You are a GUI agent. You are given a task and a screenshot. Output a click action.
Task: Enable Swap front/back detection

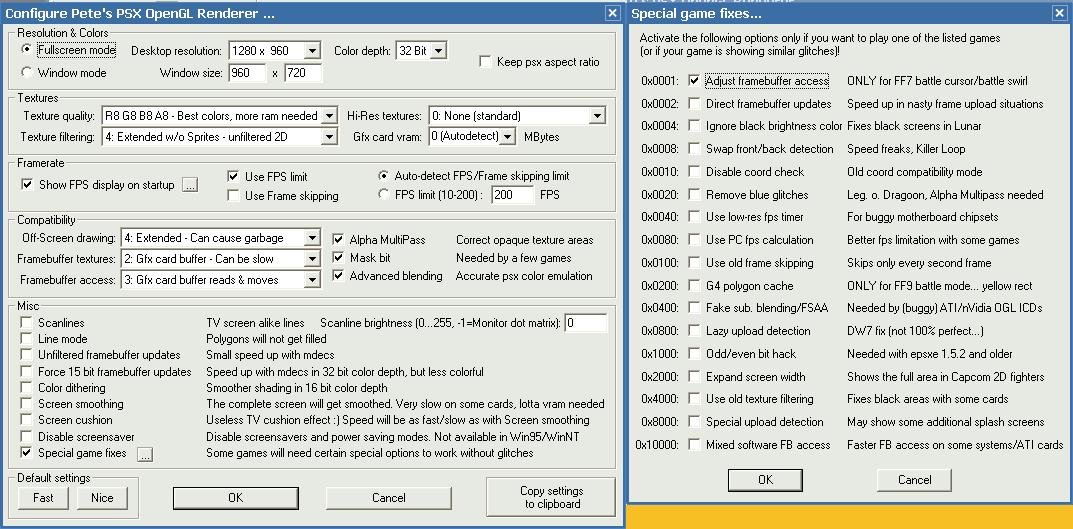pyautogui.click(x=694, y=149)
